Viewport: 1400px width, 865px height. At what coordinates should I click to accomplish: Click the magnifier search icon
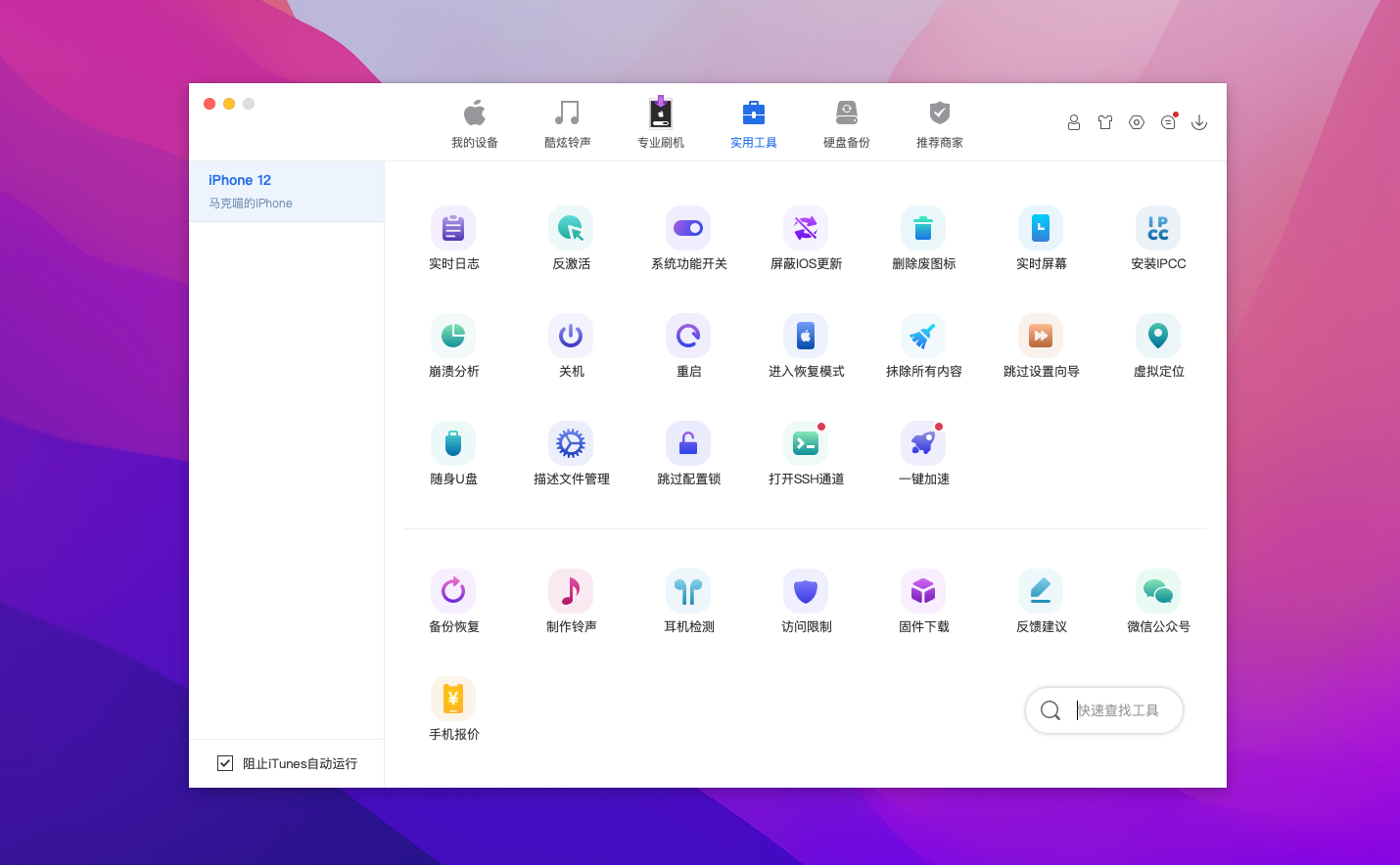coord(1050,710)
